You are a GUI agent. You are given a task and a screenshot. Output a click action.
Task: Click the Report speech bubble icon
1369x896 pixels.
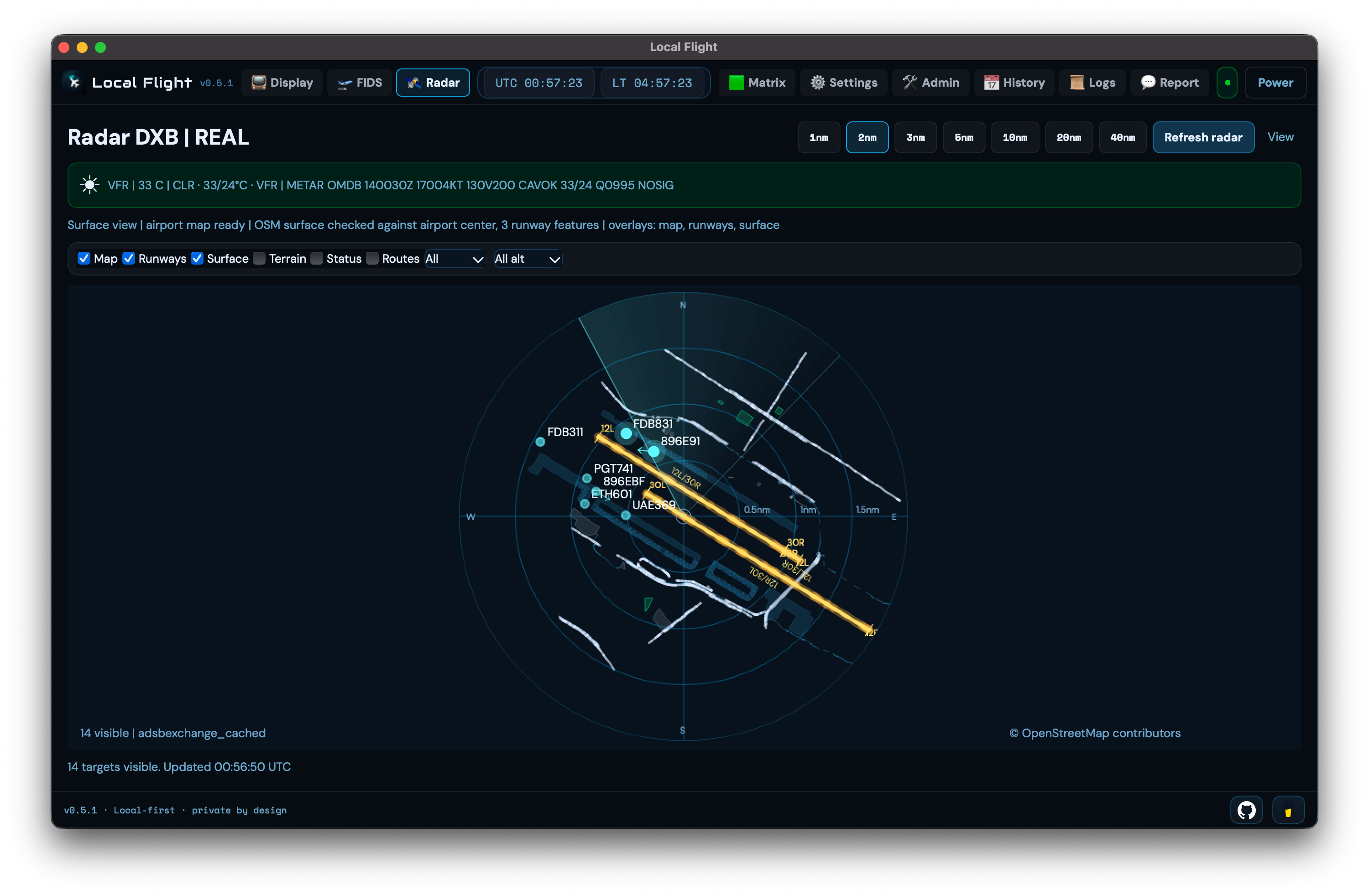point(1148,83)
